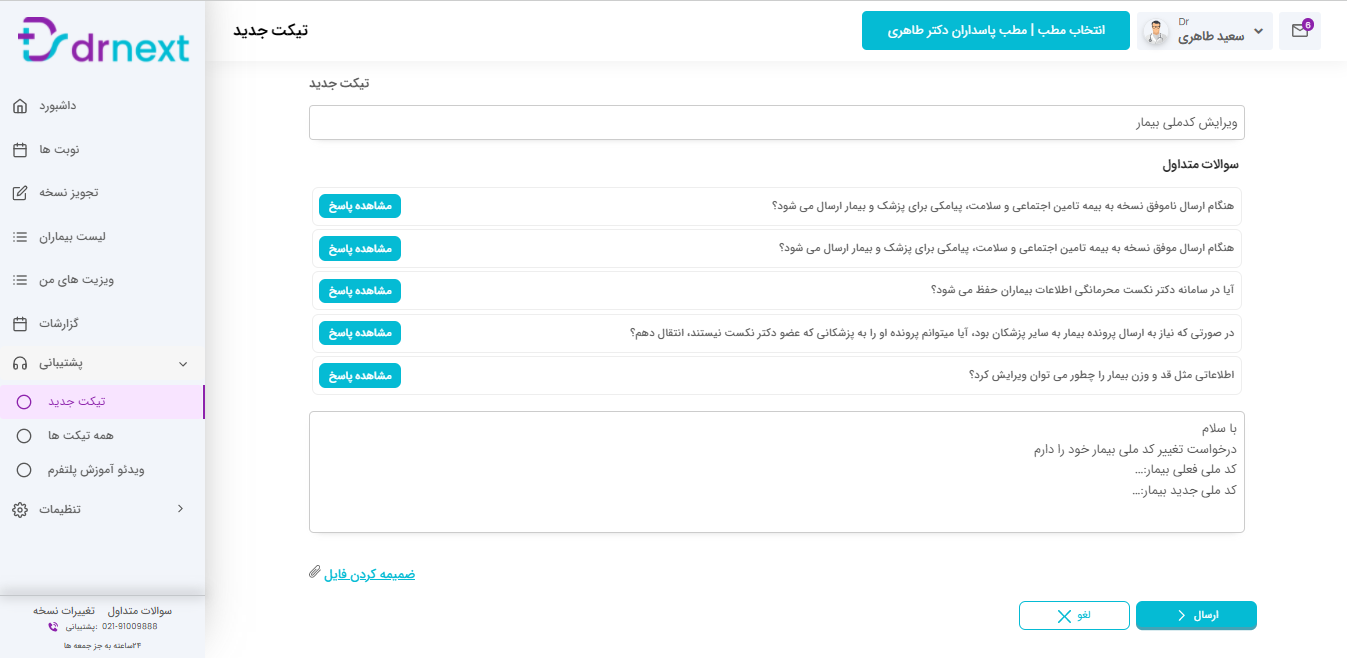This screenshot has width=1347, height=658.
Task: View answer for ارسال موفق نسخه question
Action: 360,248
